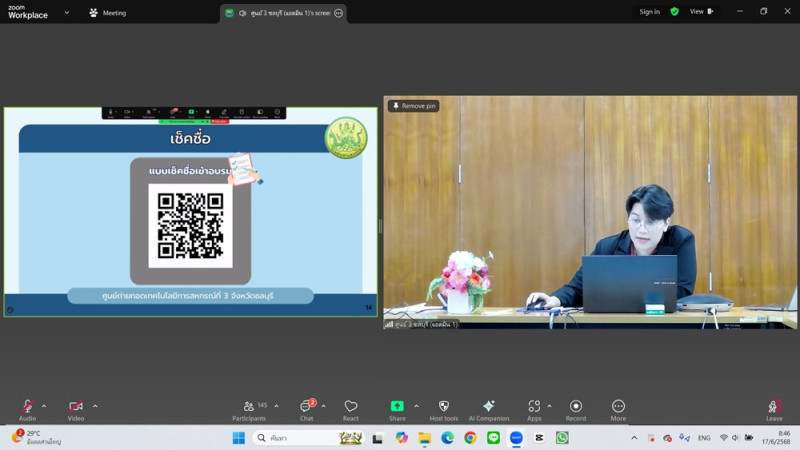Unmute the microphone with the Audio button
800x450 pixels.
(x=27, y=410)
